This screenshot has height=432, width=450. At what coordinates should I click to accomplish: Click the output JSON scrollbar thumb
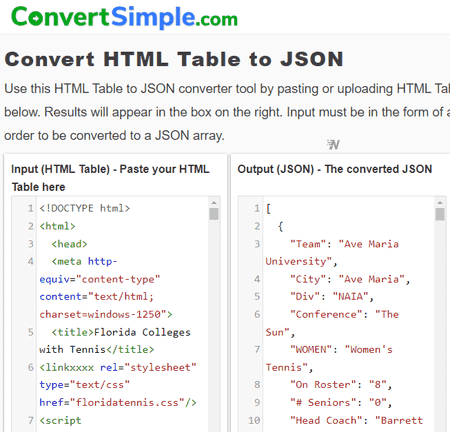[x=440, y=214]
